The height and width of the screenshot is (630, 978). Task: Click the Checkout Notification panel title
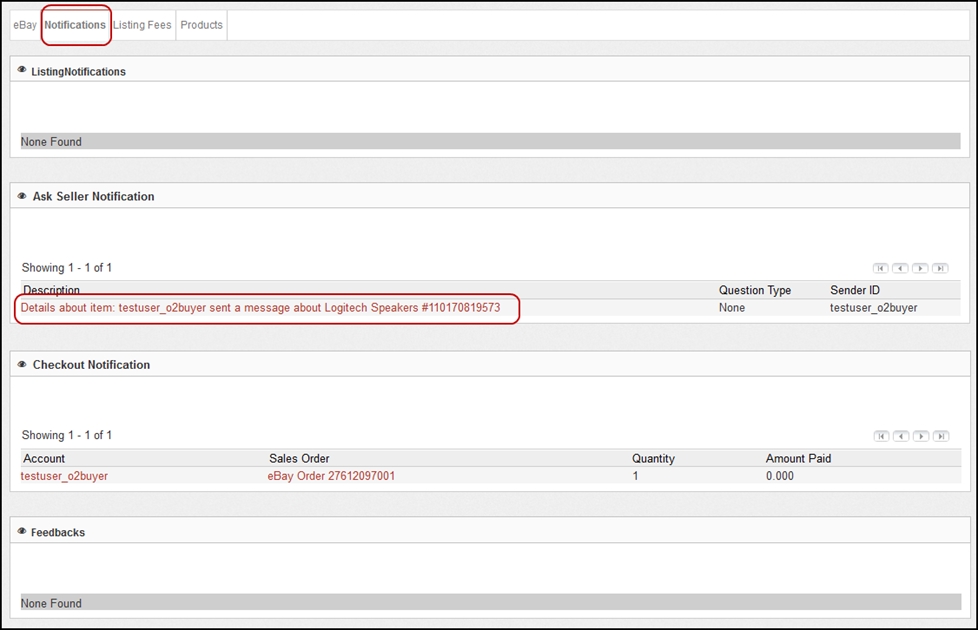[91, 365]
